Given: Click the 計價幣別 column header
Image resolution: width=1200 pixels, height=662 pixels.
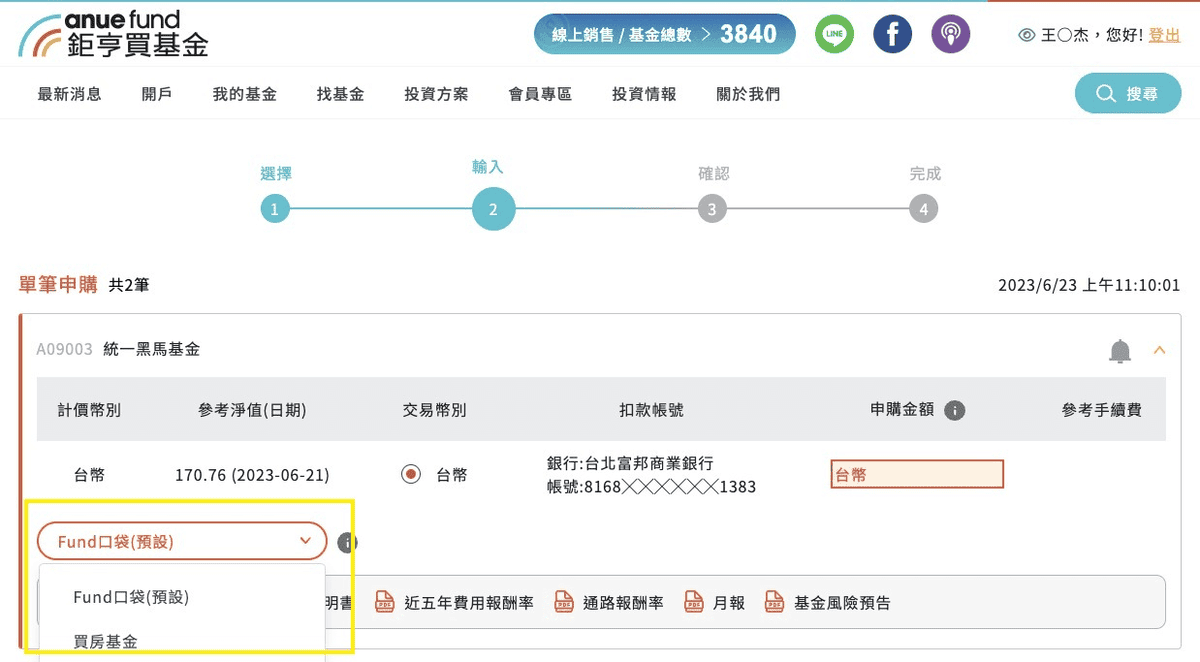Looking at the screenshot, I should [x=89, y=410].
